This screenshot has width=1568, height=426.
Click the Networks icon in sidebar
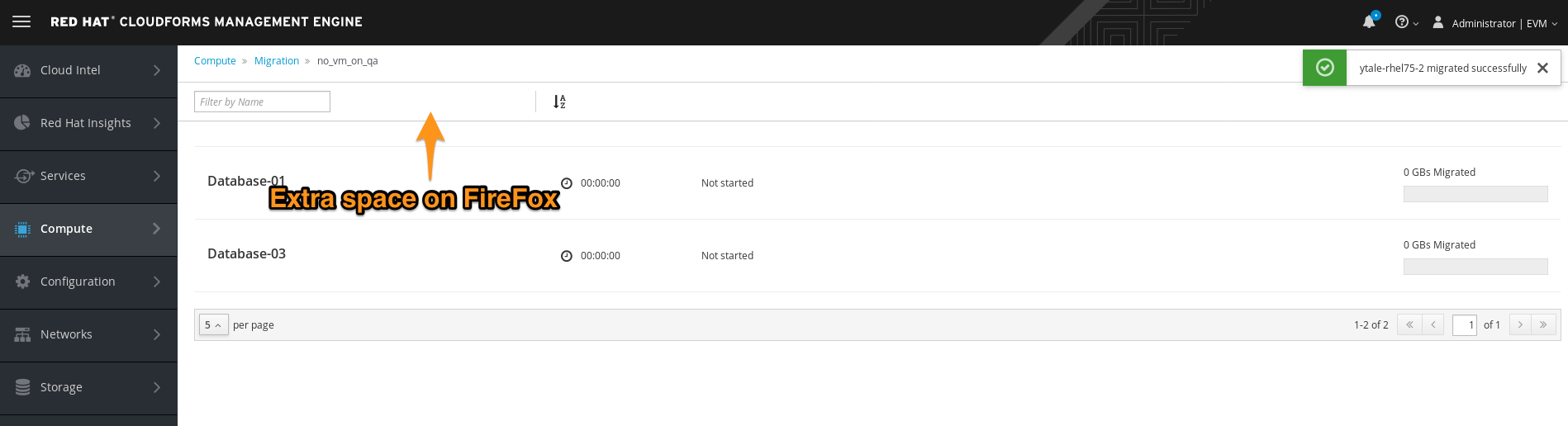[22, 334]
